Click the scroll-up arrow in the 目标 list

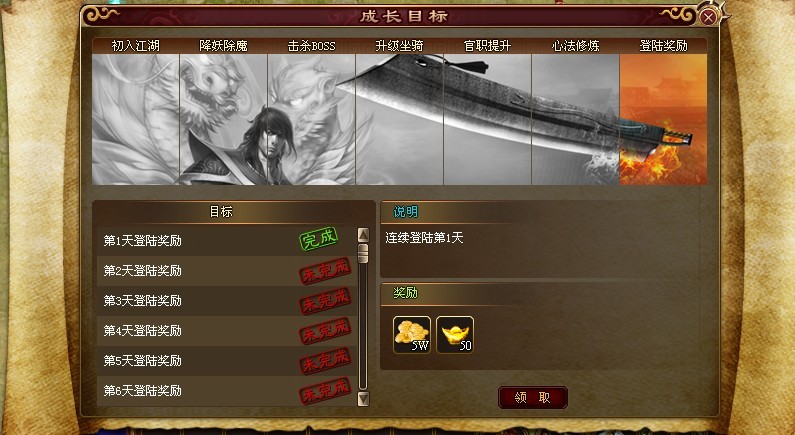tap(363, 235)
